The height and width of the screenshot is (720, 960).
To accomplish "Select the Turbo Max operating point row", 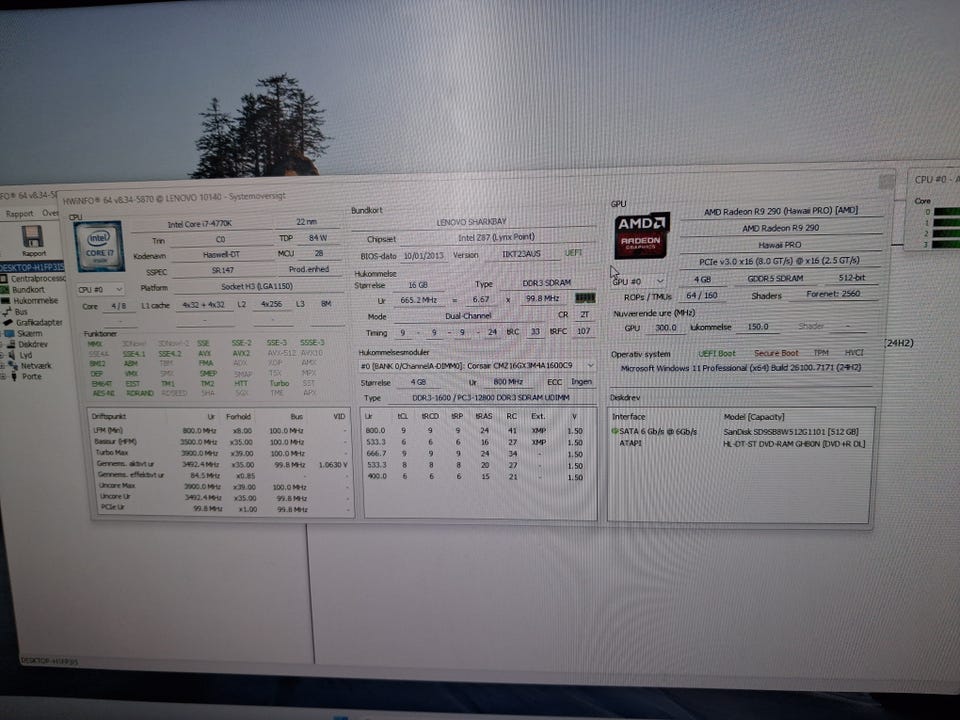I will point(222,453).
